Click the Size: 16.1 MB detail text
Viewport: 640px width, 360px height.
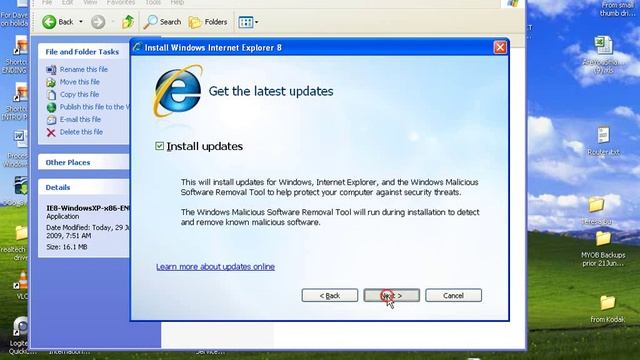[x=67, y=247]
